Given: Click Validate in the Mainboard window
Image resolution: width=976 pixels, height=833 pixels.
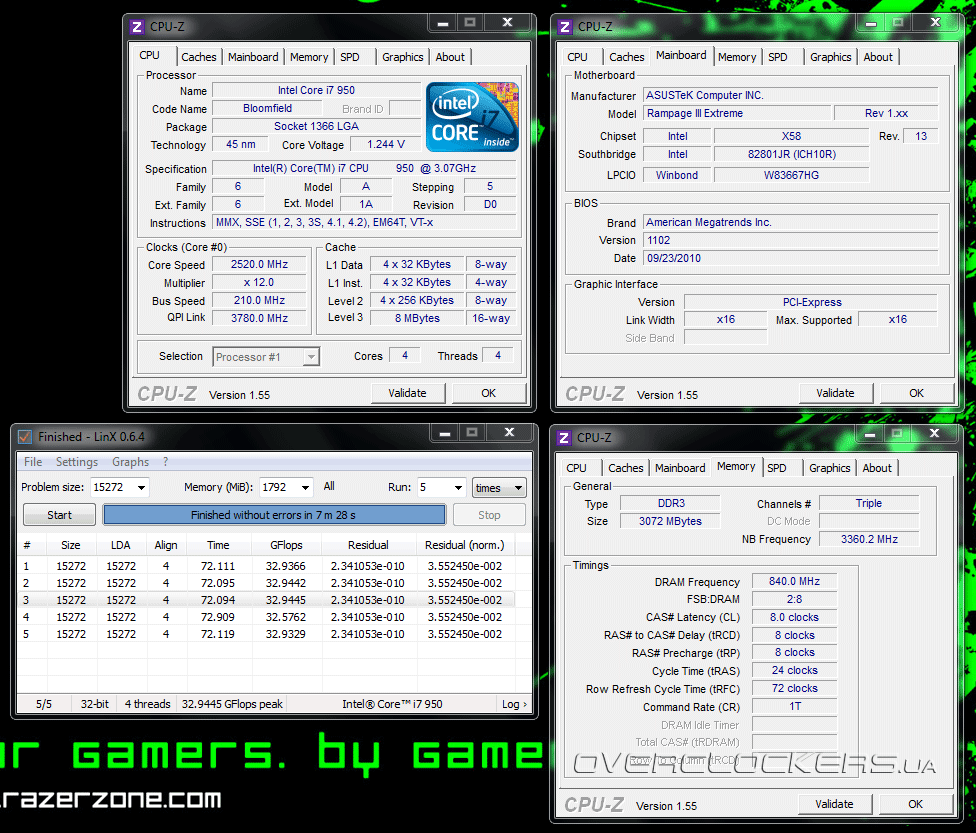Looking at the screenshot, I should 835,393.
